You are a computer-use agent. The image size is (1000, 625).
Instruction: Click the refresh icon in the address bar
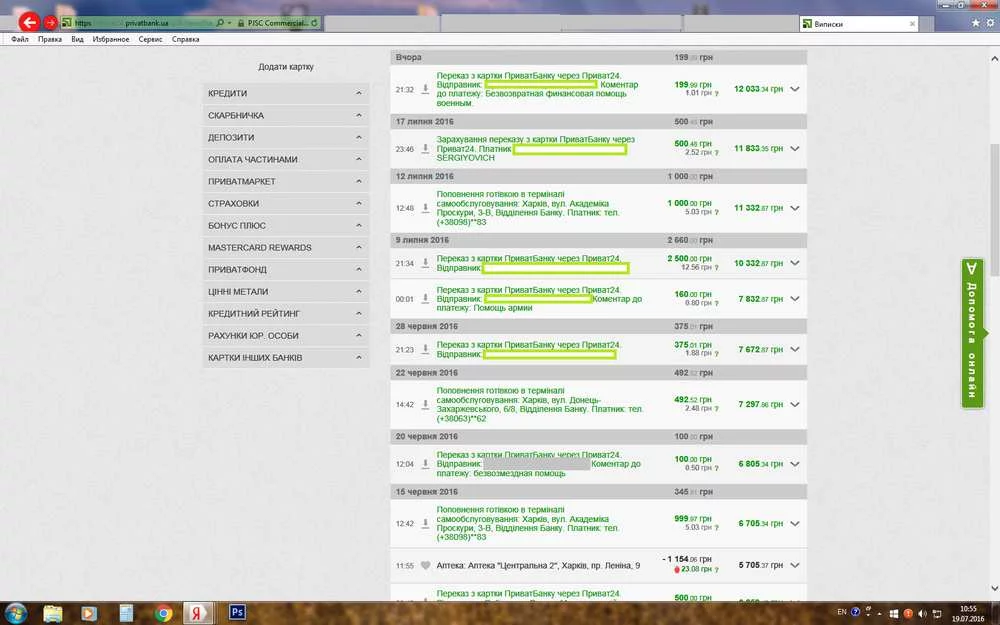point(314,23)
